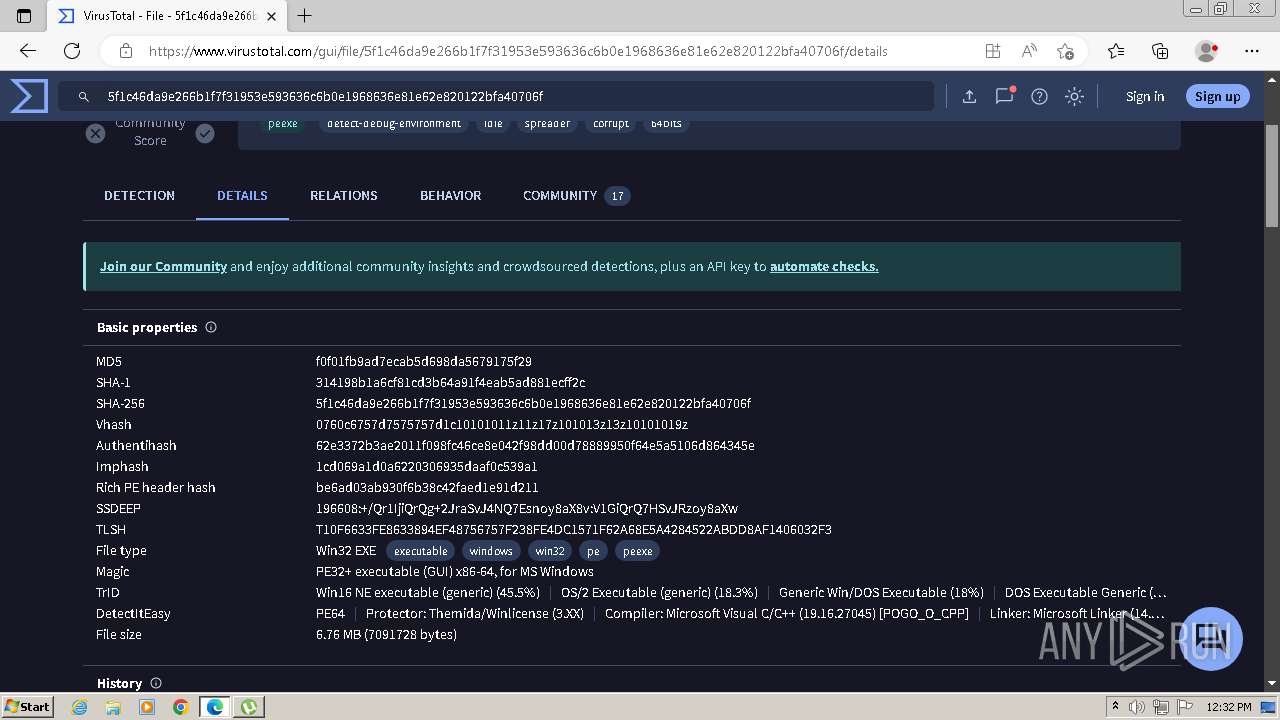
Task: Click the Sign in link
Action: [x=1145, y=96]
